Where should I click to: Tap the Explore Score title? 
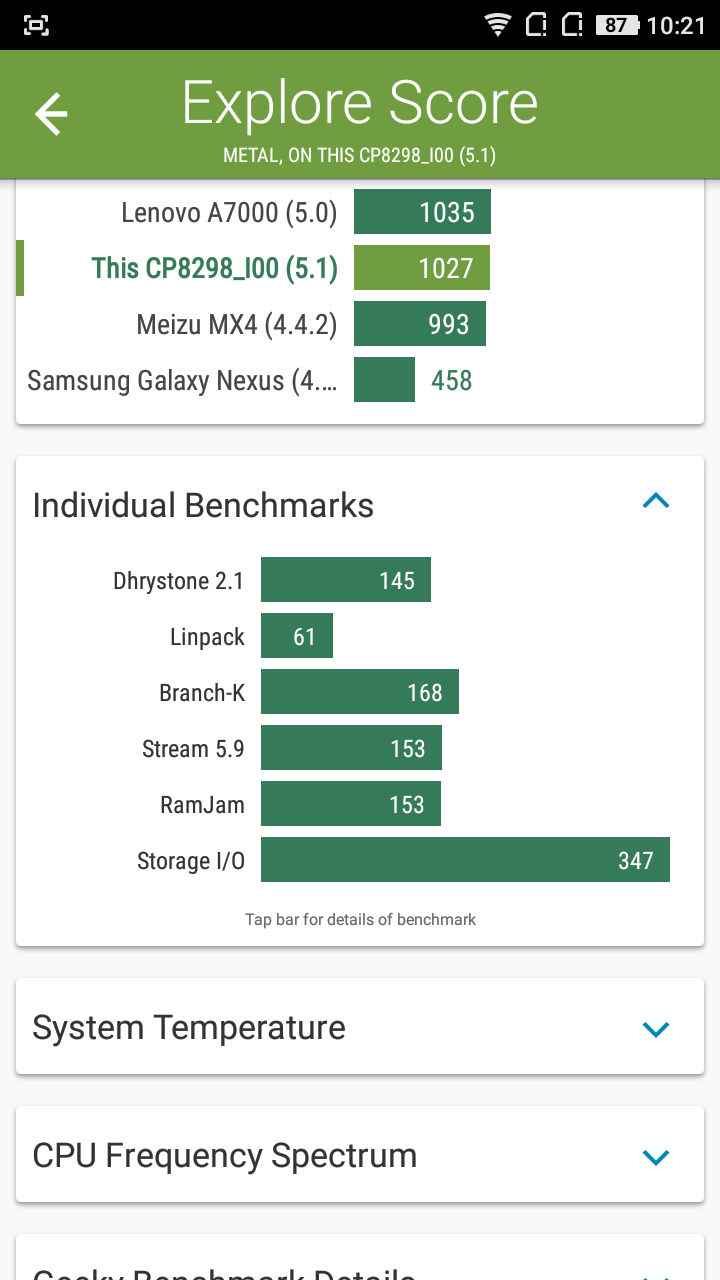tap(360, 103)
